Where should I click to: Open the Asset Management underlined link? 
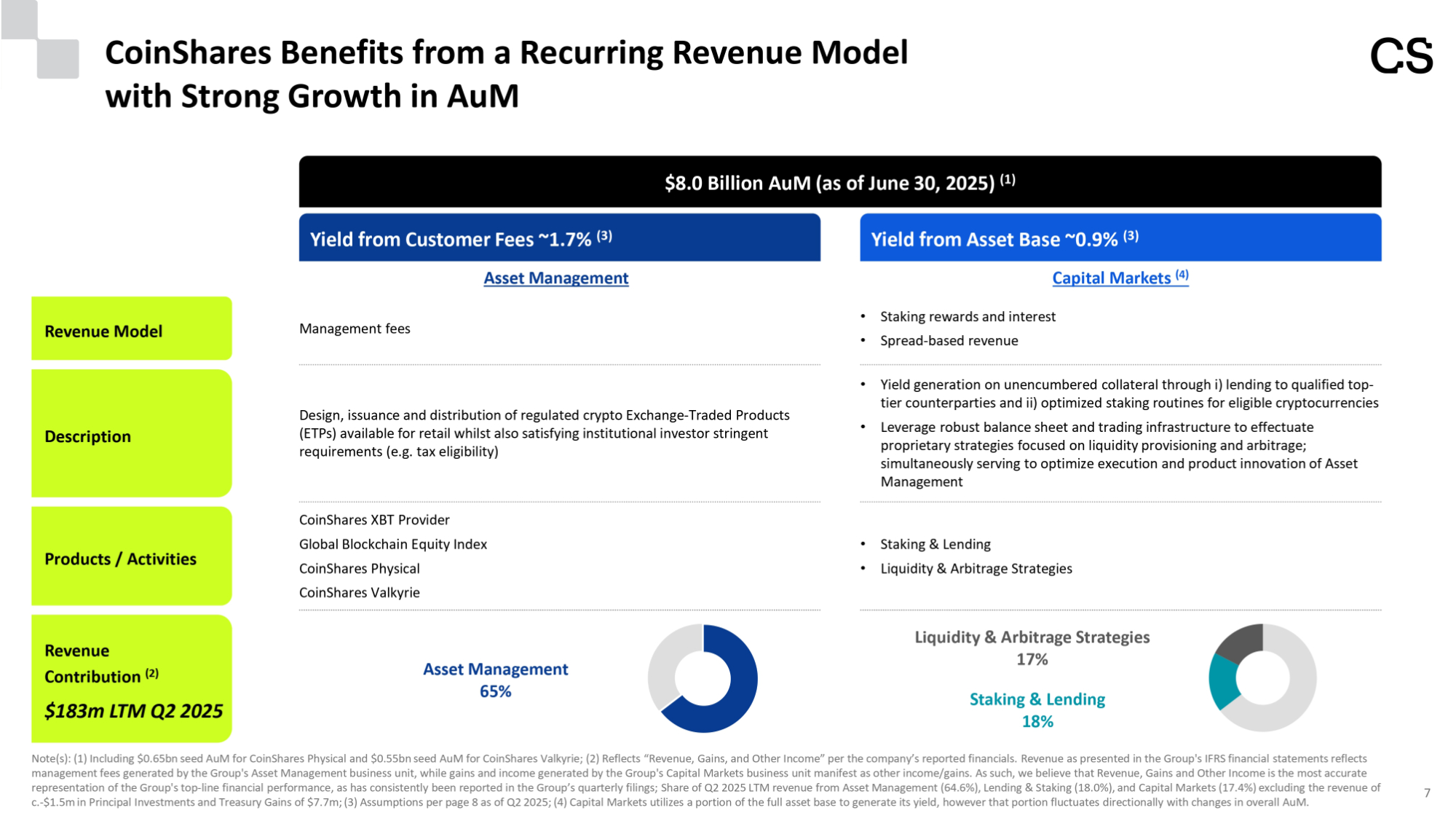pos(555,278)
